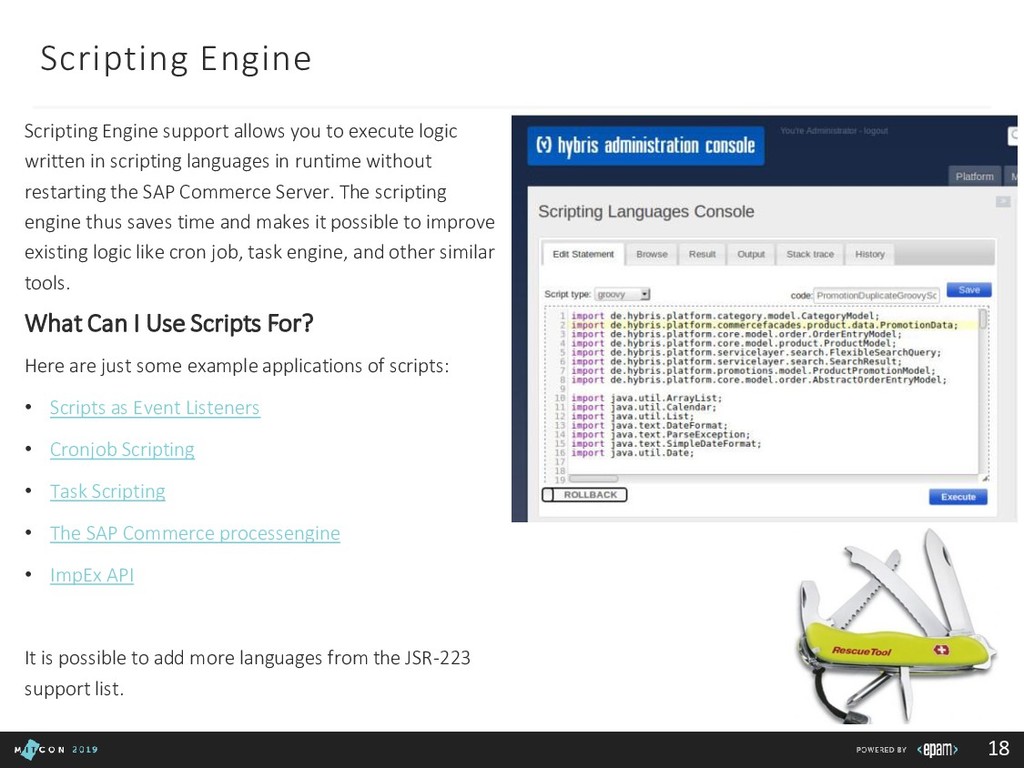Click the epam logo in the footer
This screenshot has width=1024, height=768.
[937, 749]
